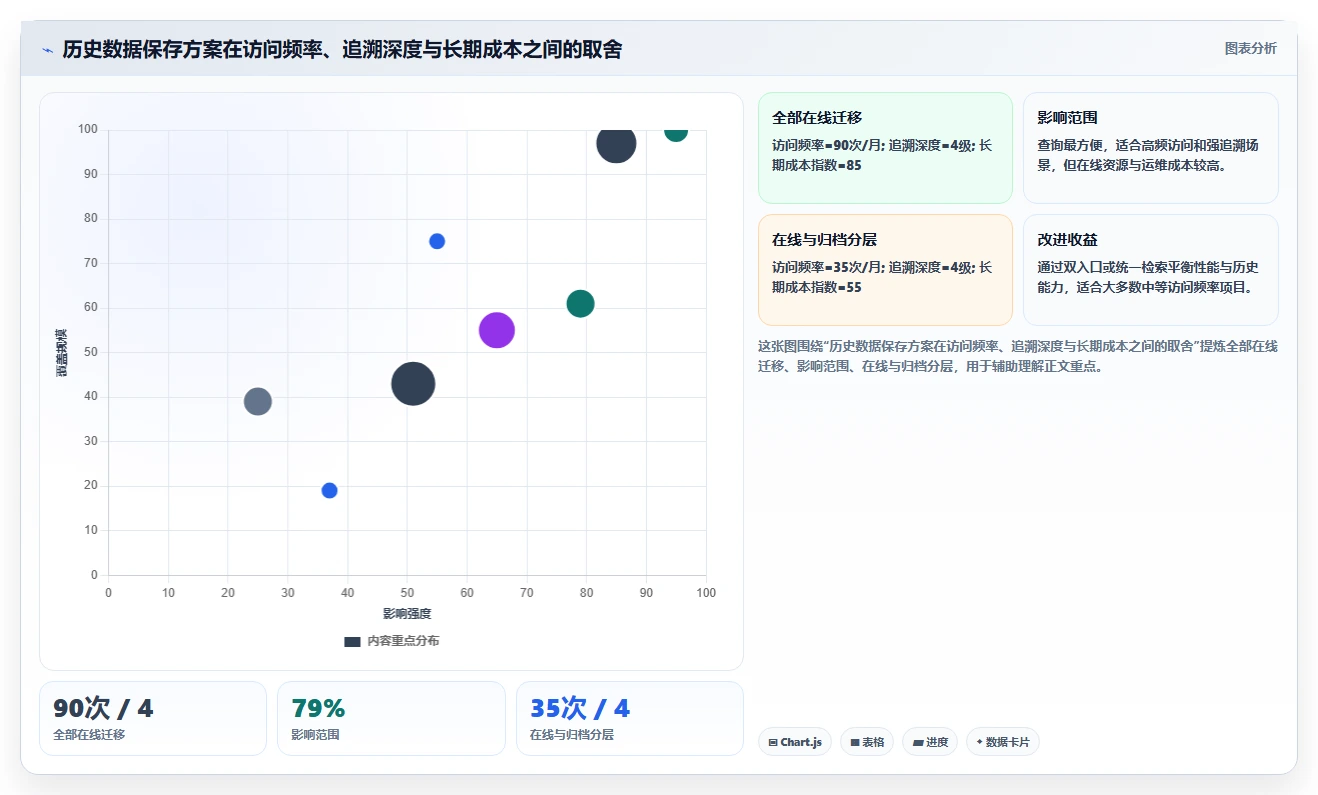
Task: Click the square icon inside the 表格 tag
Action: coord(855,742)
